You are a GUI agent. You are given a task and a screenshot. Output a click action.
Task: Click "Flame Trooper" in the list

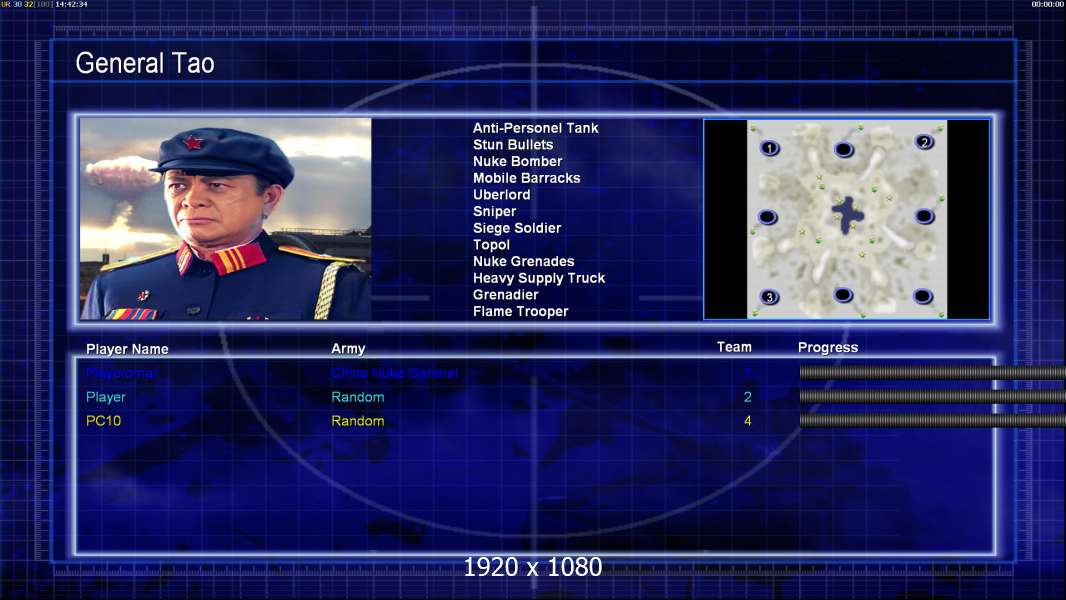click(x=521, y=311)
